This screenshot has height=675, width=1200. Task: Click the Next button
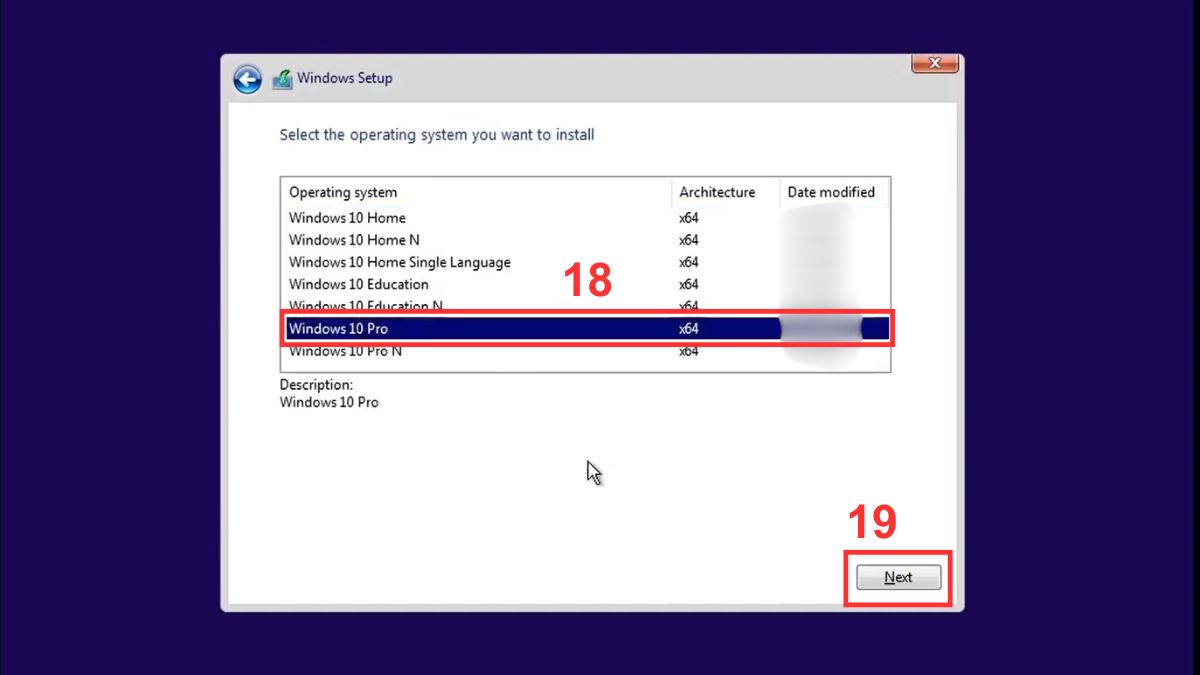pyautogui.click(x=898, y=577)
